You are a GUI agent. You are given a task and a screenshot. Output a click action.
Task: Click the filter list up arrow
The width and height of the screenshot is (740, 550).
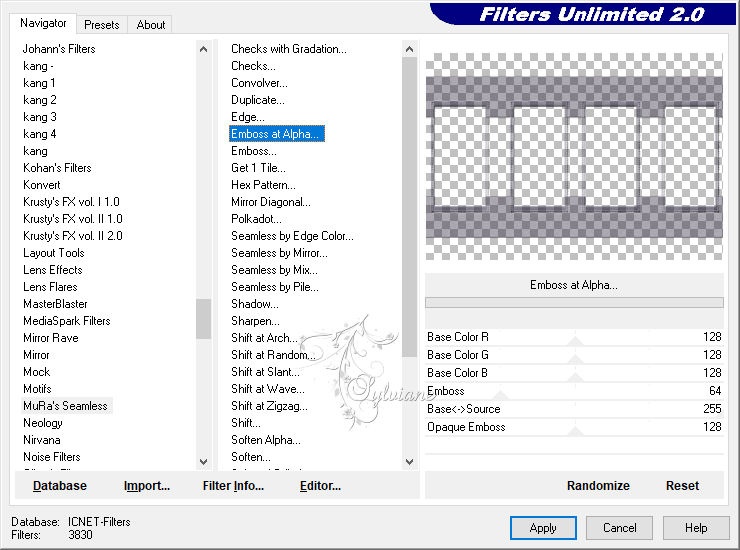coord(409,49)
